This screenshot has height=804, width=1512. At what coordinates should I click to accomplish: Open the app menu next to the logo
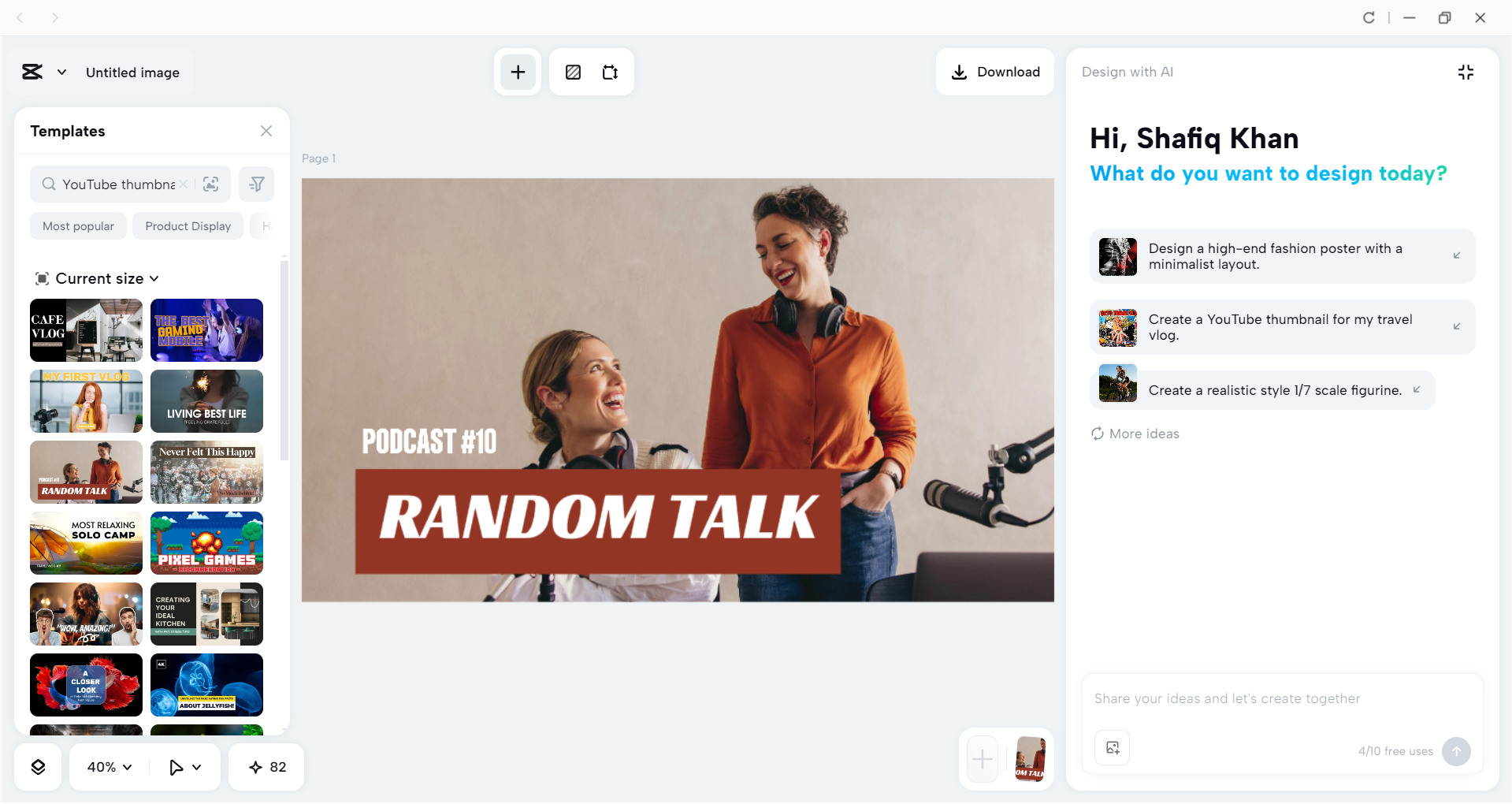click(62, 72)
